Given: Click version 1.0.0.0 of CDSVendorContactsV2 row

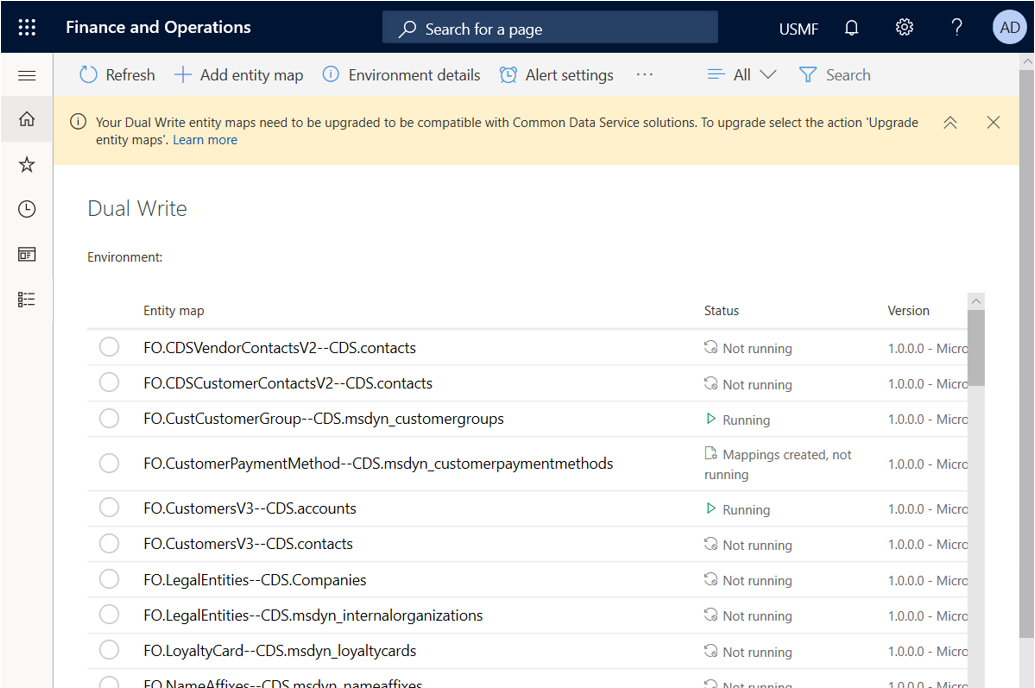Looking at the screenshot, I should [927, 348].
